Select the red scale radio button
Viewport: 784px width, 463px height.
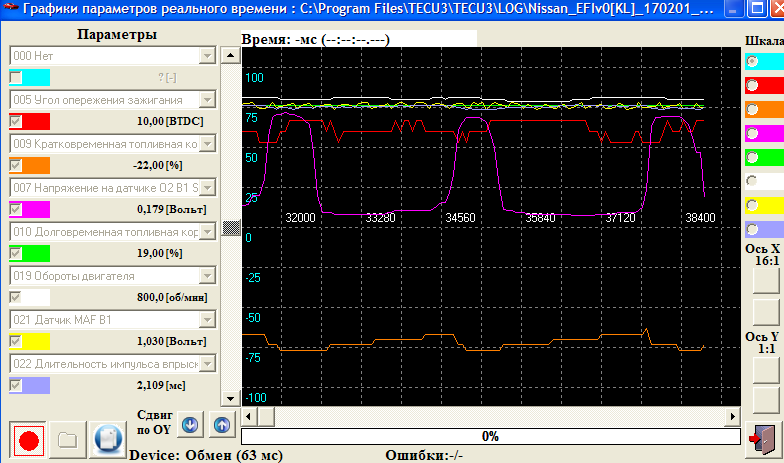752,85
